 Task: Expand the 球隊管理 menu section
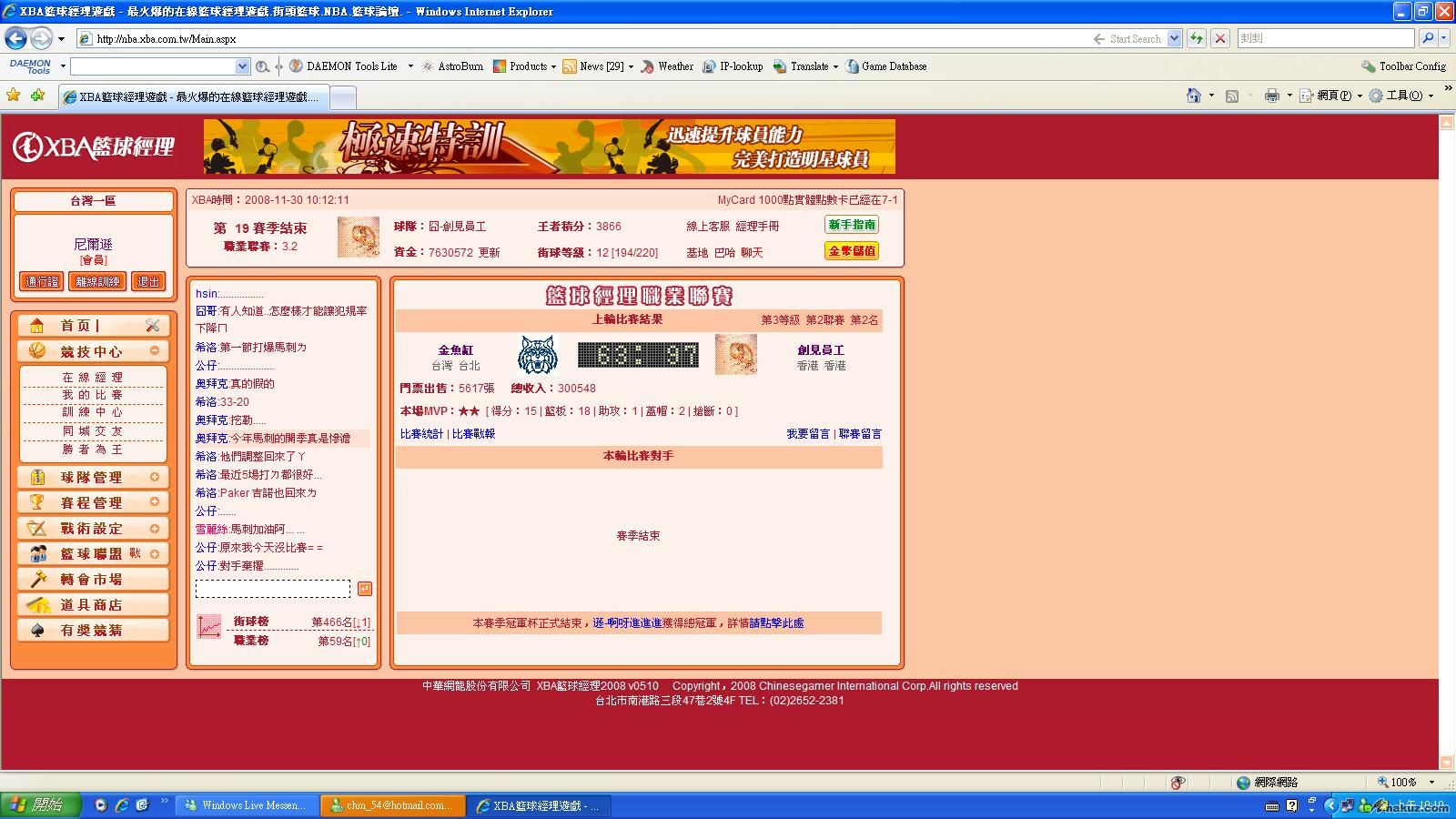(x=155, y=477)
